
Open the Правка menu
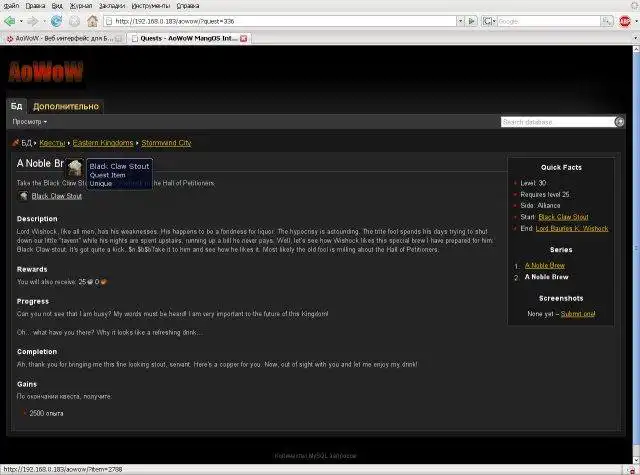pos(35,6)
